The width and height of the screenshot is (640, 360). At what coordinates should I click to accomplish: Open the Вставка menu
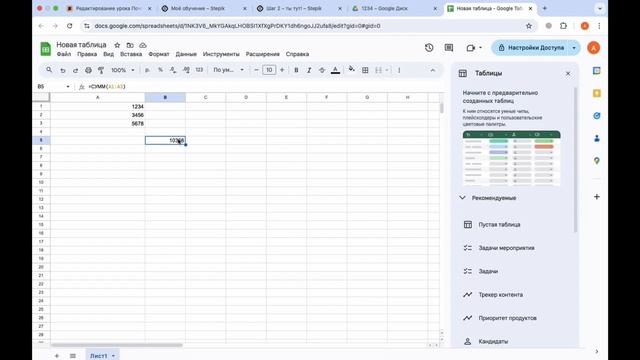(131, 54)
